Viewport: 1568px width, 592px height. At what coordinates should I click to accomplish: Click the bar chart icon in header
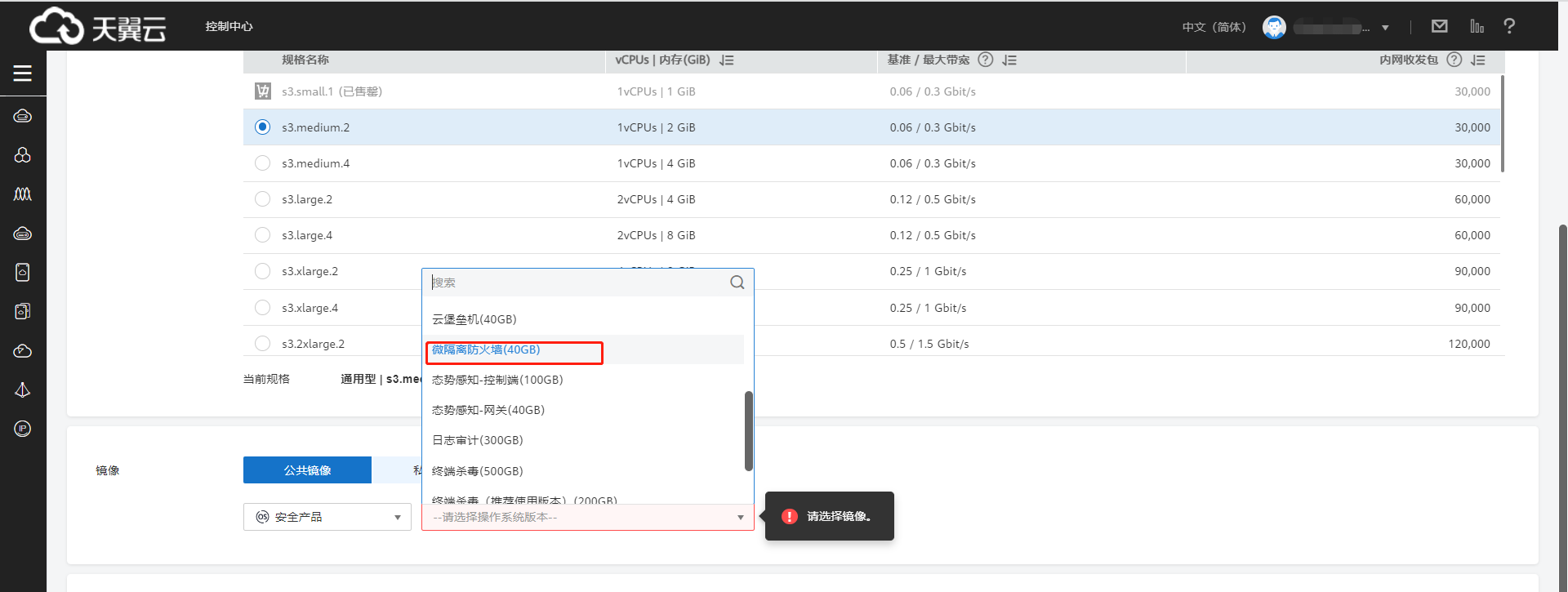1477,26
